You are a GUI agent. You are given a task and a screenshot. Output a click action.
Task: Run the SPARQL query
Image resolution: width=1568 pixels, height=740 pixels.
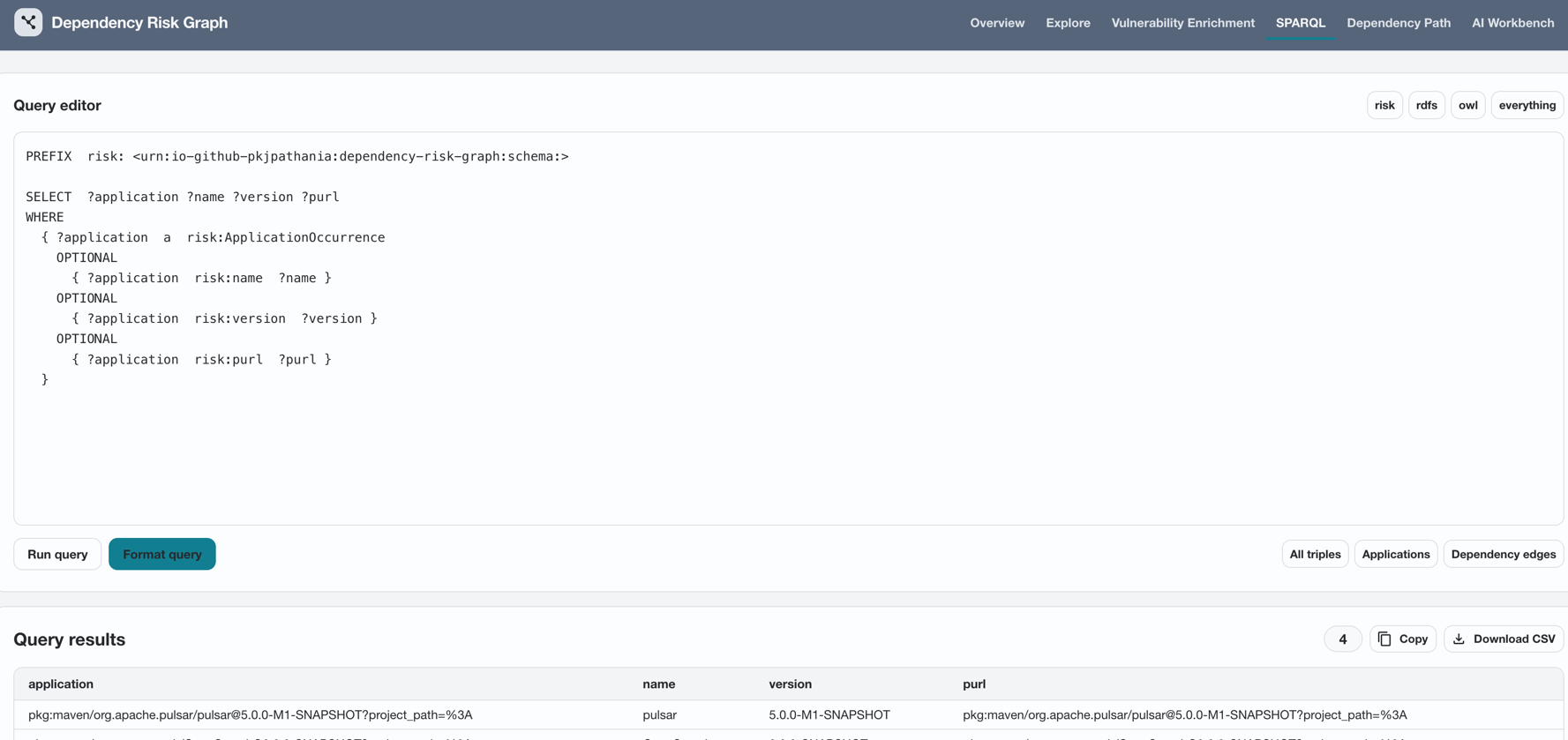(57, 554)
